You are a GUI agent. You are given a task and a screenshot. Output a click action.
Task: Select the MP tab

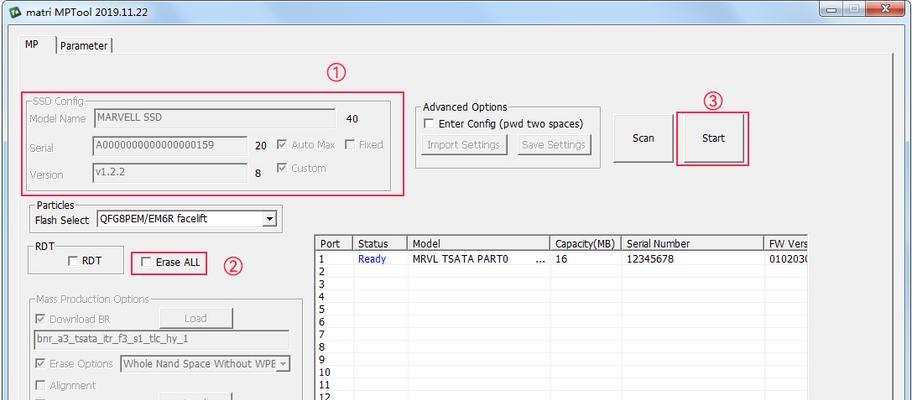(x=32, y=44)
